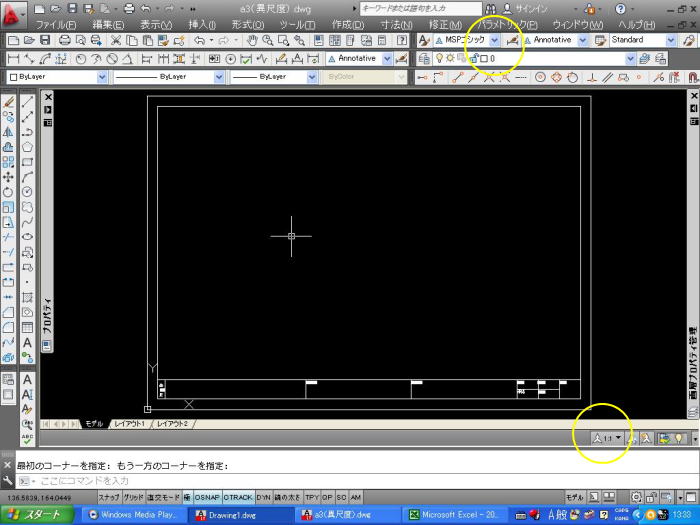This screenshot has width=700, height=525.
Task: Switch to レイアウト2 tab
Action: [173, 424]
